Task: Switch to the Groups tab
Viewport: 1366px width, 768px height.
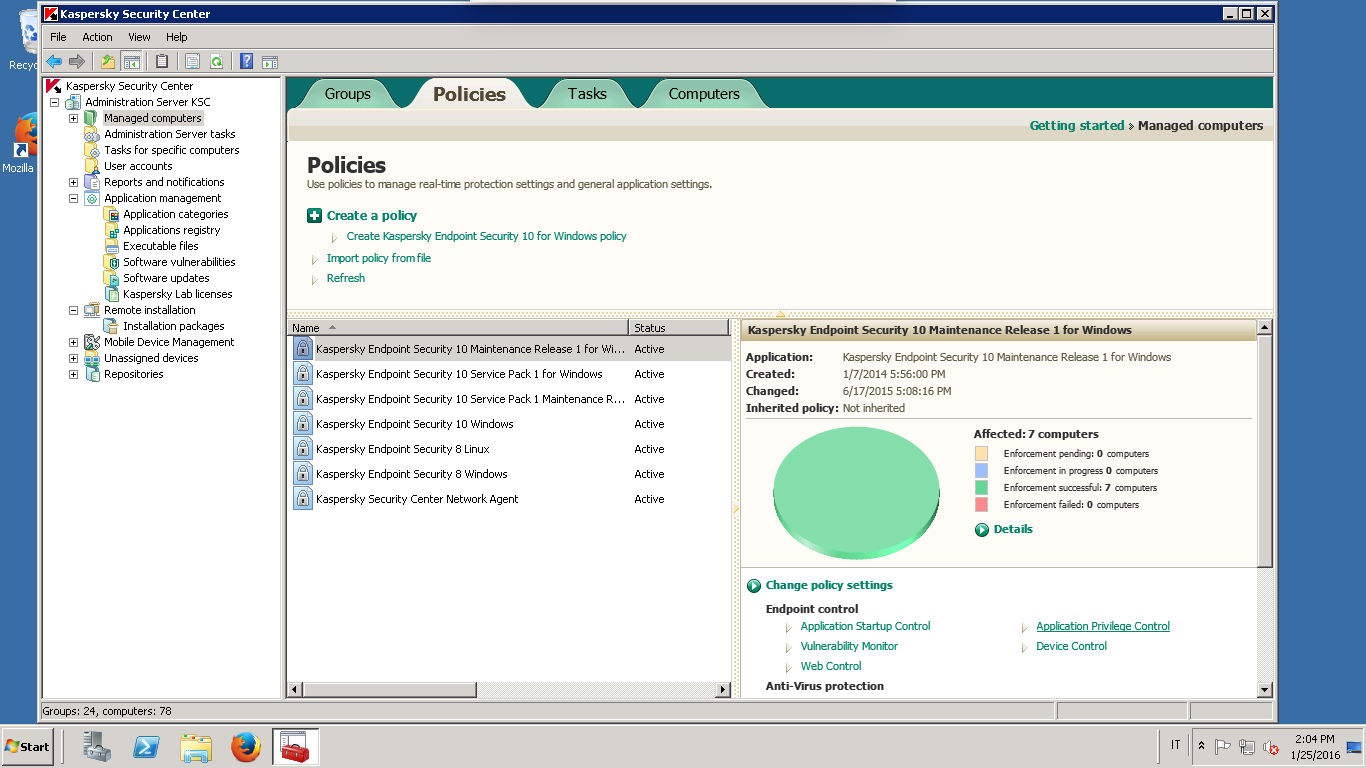Action: point(348,94)
